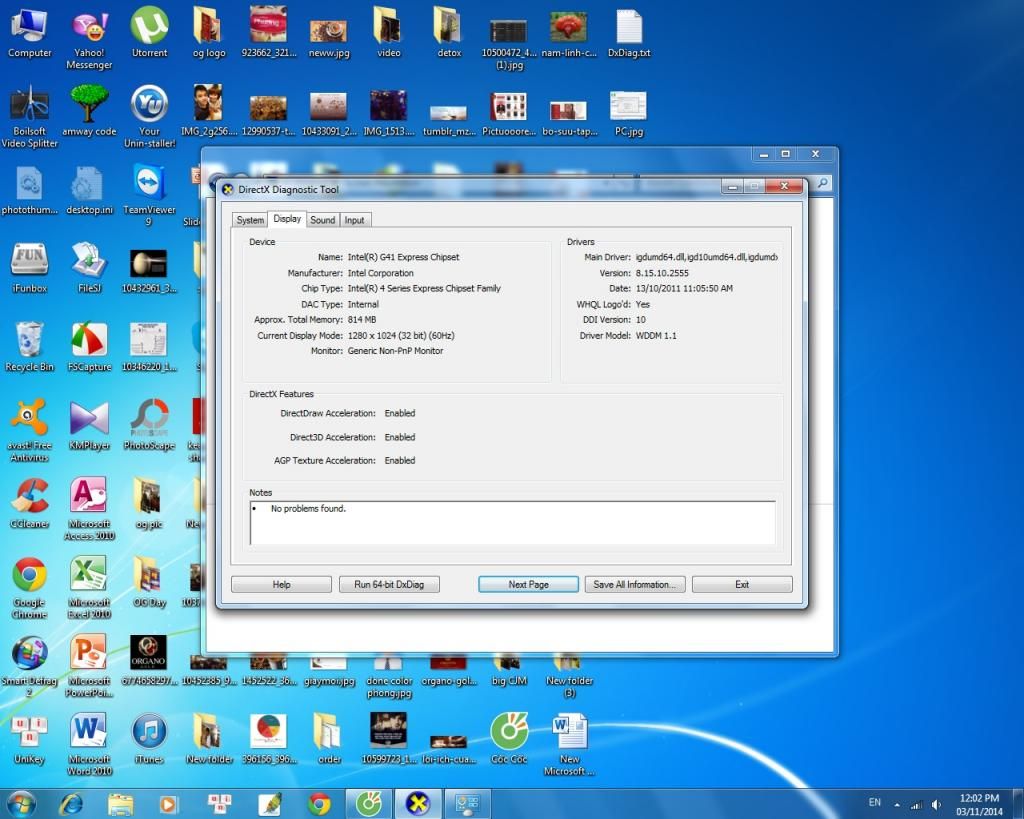Click the Windows Start button
This screenshot has height=819, width=1024.
point(21,803)
